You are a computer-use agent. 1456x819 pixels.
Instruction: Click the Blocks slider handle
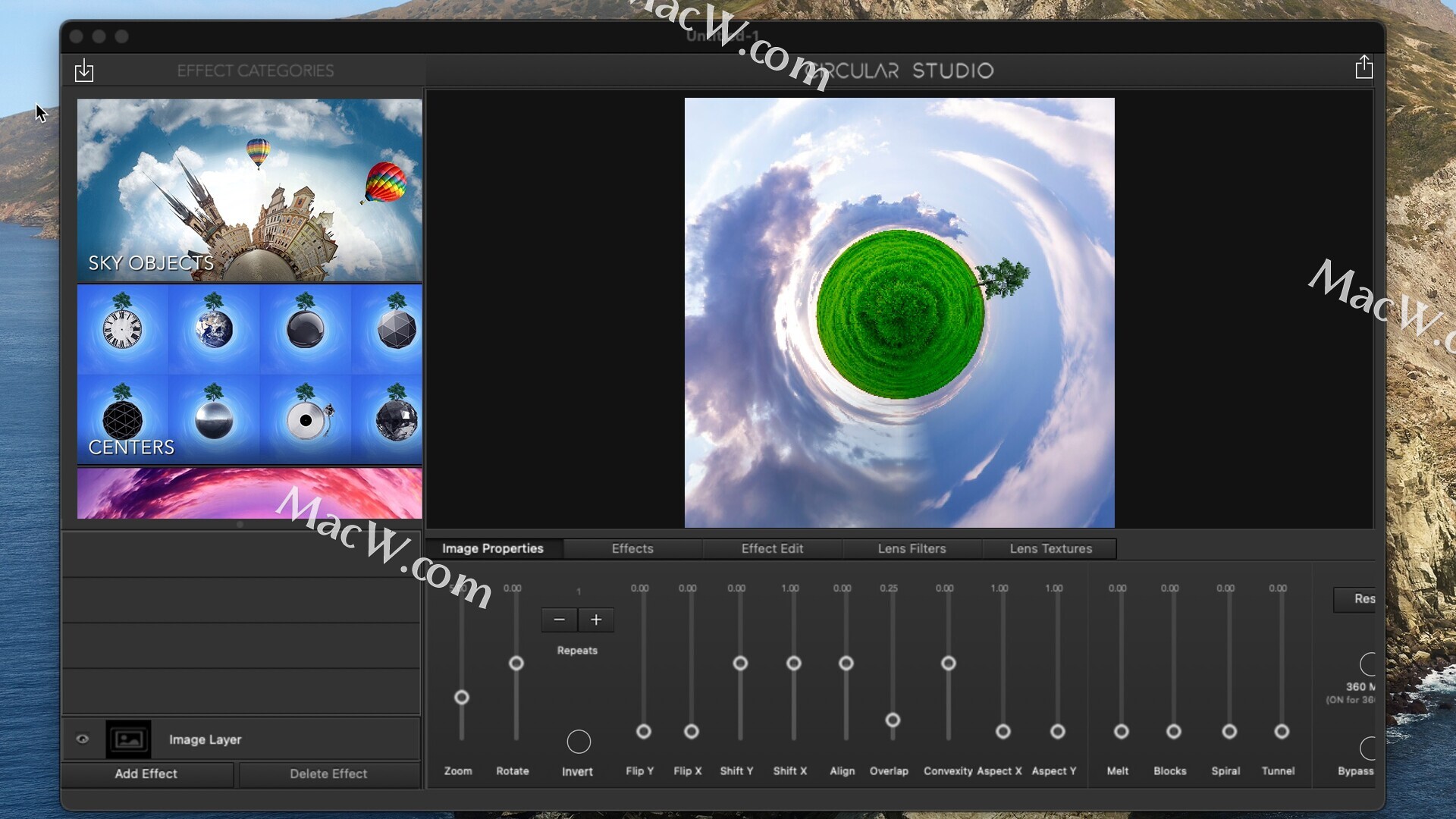coord(1174,732)
